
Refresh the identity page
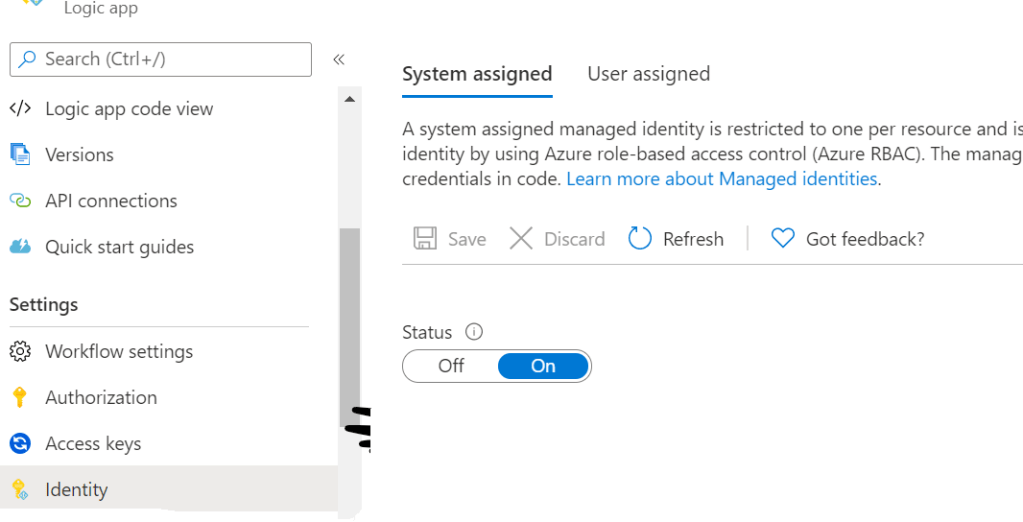[676, 239]
